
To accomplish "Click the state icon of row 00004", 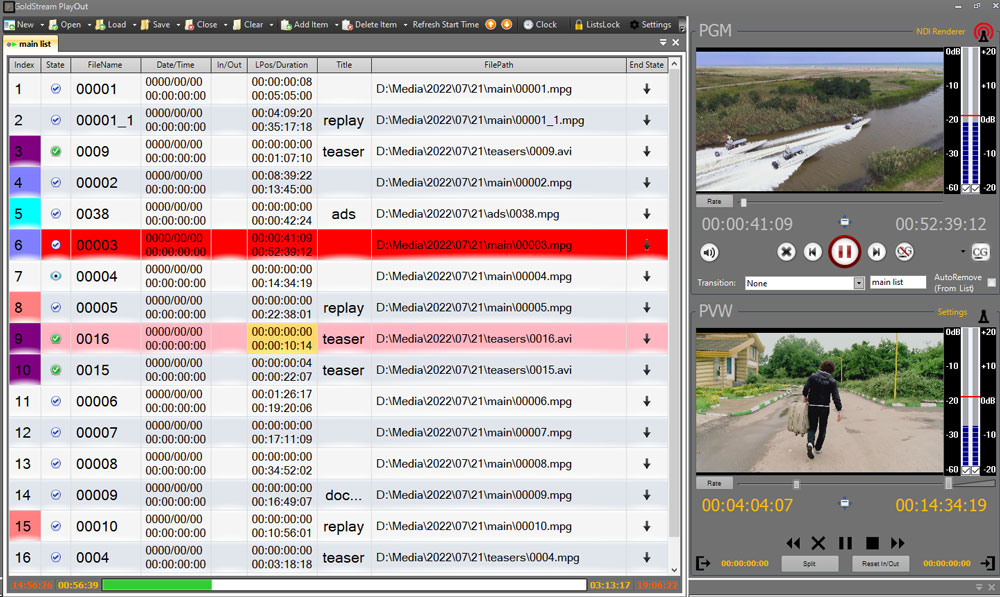I will click(55, 276).
